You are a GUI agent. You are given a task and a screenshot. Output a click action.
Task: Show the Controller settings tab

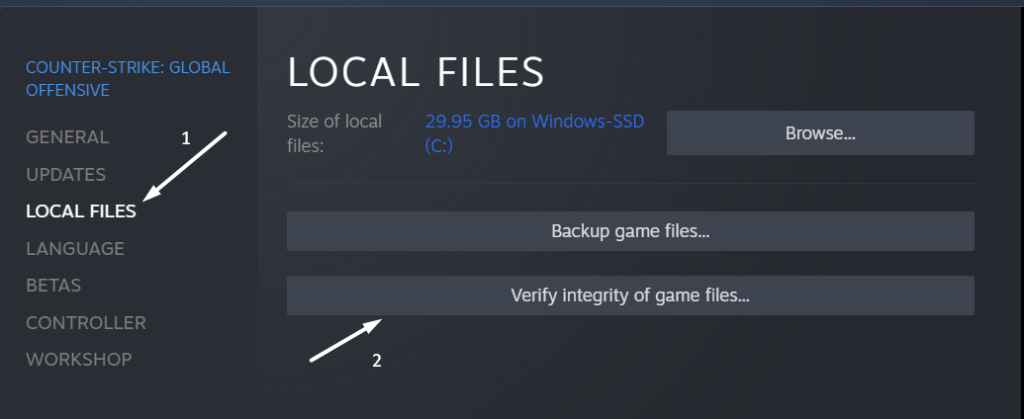tap(86, 322)
